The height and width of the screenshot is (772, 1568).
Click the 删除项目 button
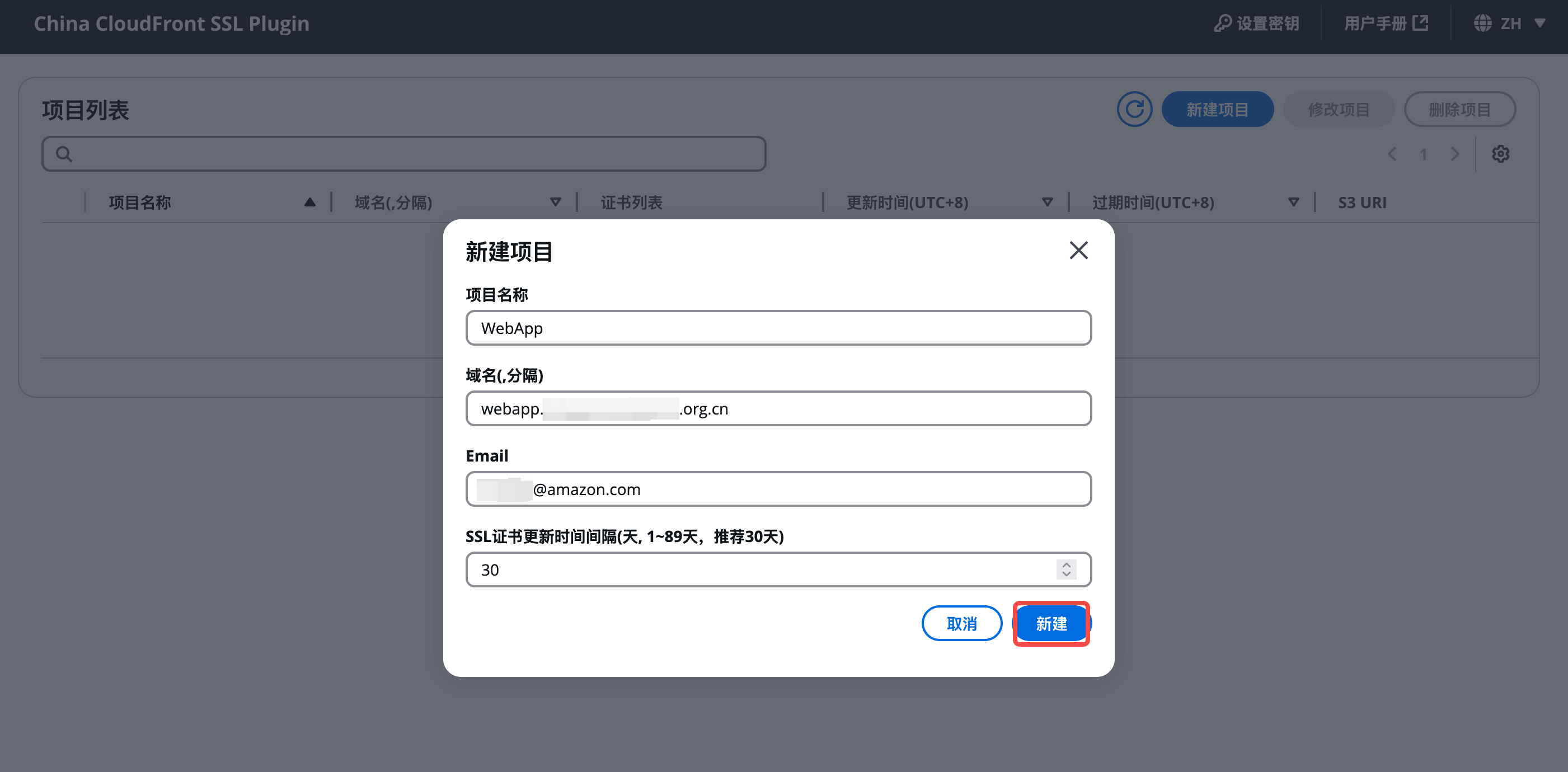(1459, 110)
